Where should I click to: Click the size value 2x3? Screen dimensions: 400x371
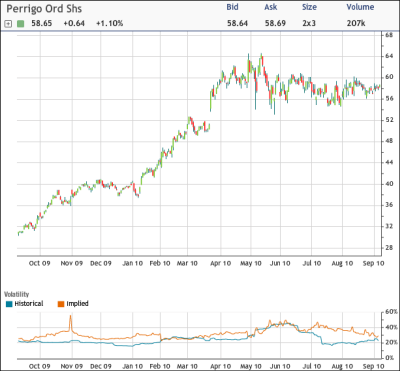tap(310, 23)
